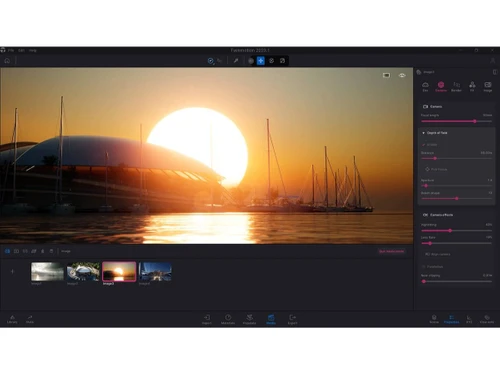Click the selection tool with checkmark
The height and width of the screenshot is (375, 500).
coord(211,61)
